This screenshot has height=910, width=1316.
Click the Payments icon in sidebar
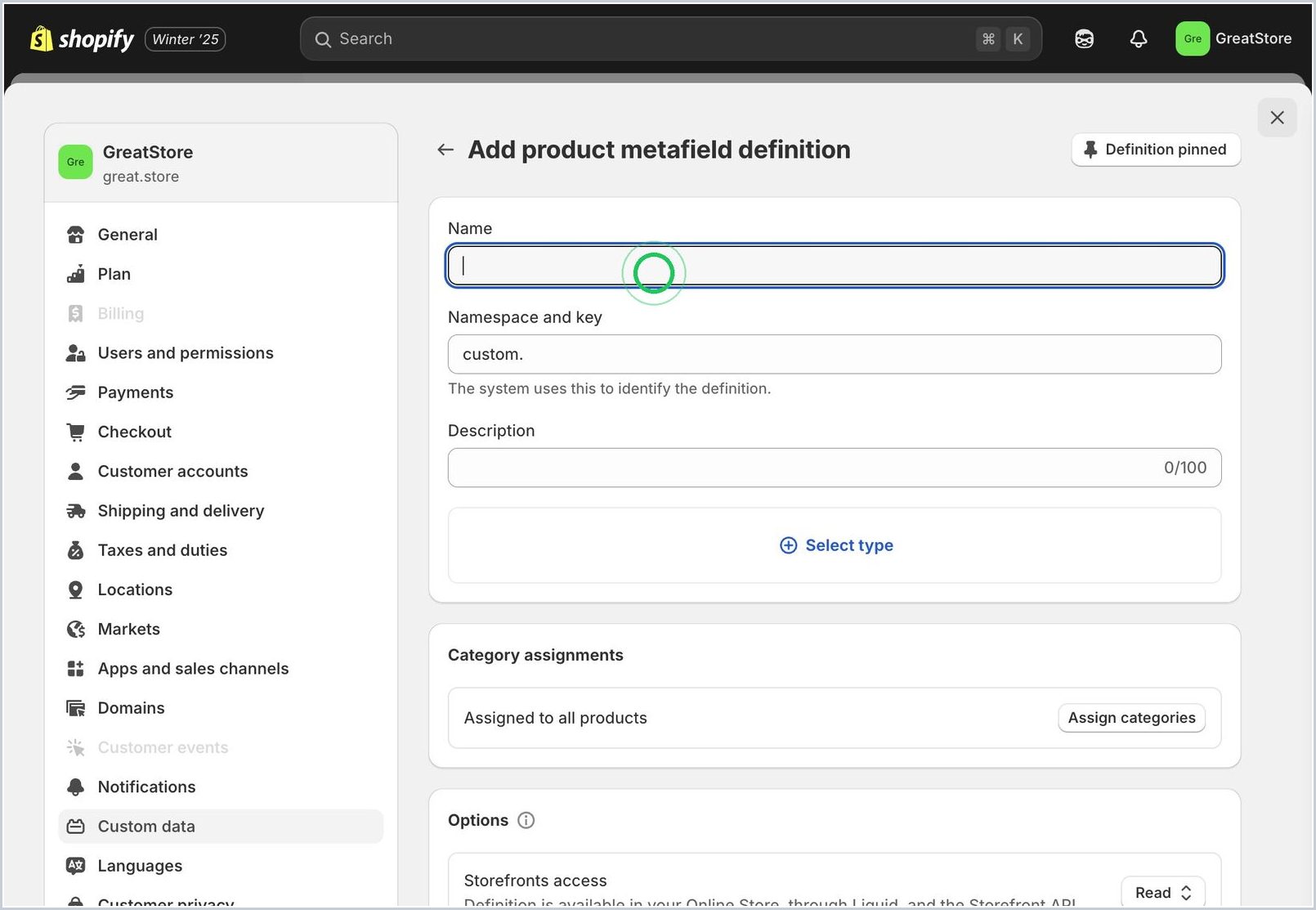[x=76, y=392]
